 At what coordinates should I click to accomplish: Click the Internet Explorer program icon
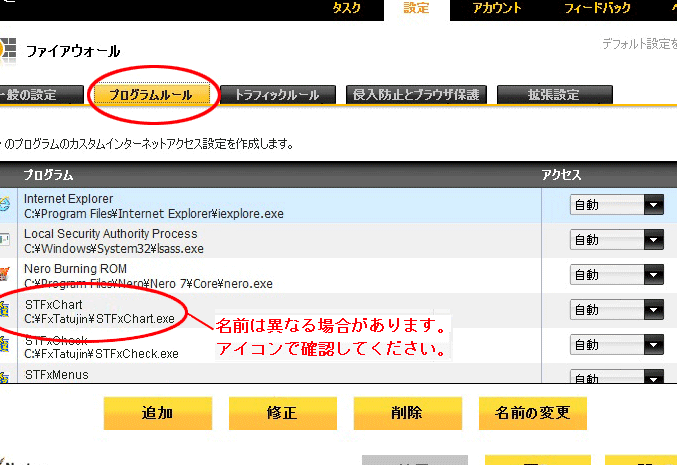(x=6, y=206)
